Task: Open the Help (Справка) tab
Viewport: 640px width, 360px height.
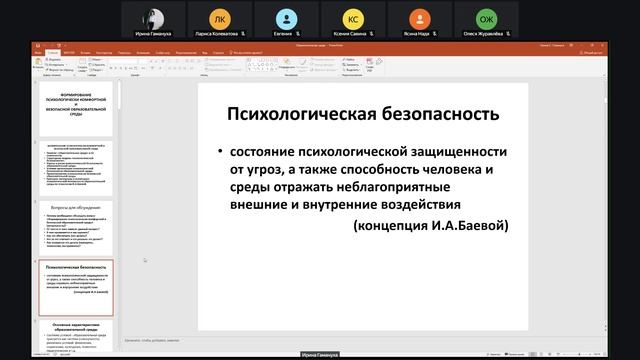Action: (x=218, y=53)
